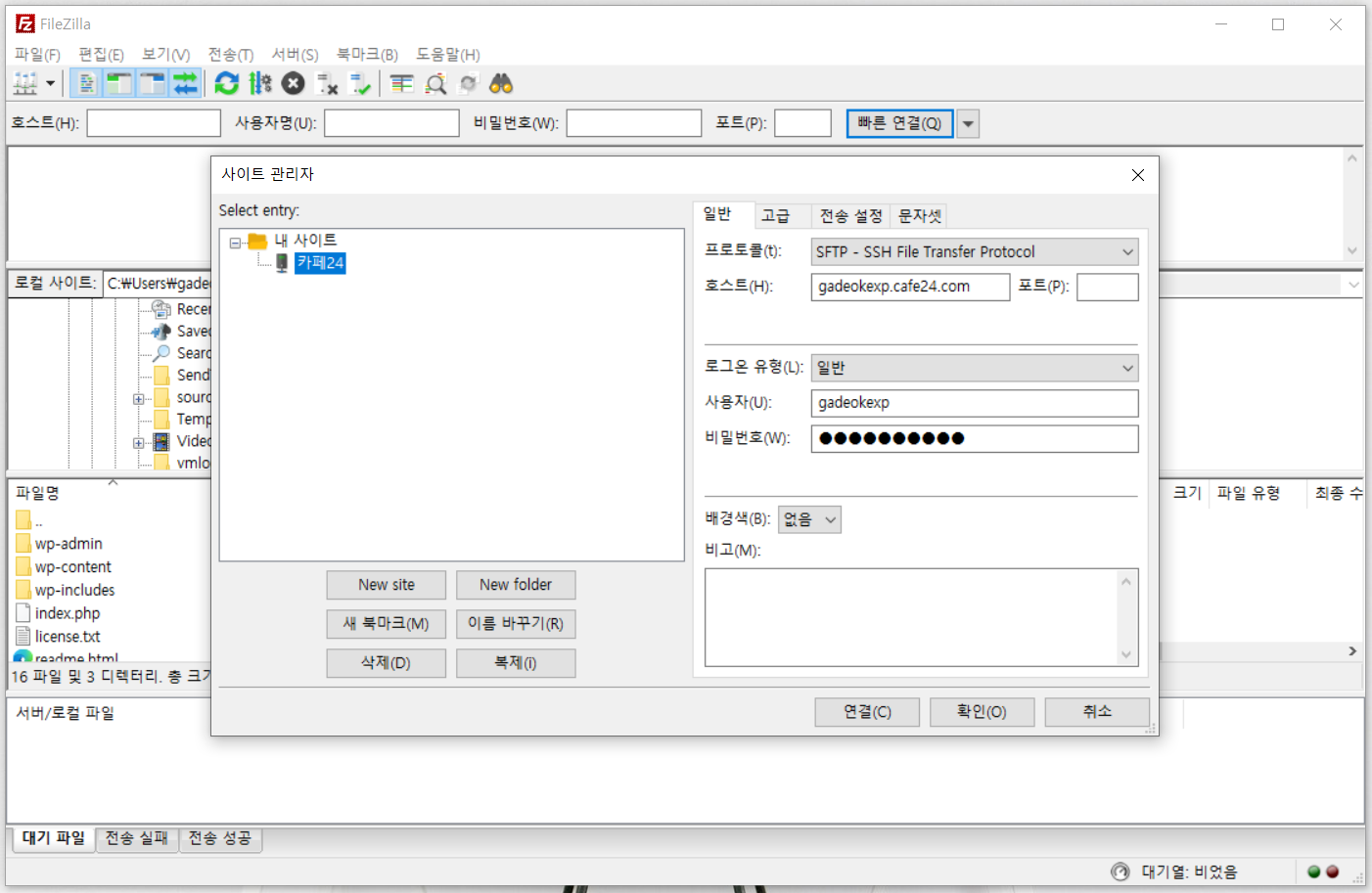This screenshot has width=1372, height=893.
Task: Click the 확인(O) button
Action: [982, 712]
